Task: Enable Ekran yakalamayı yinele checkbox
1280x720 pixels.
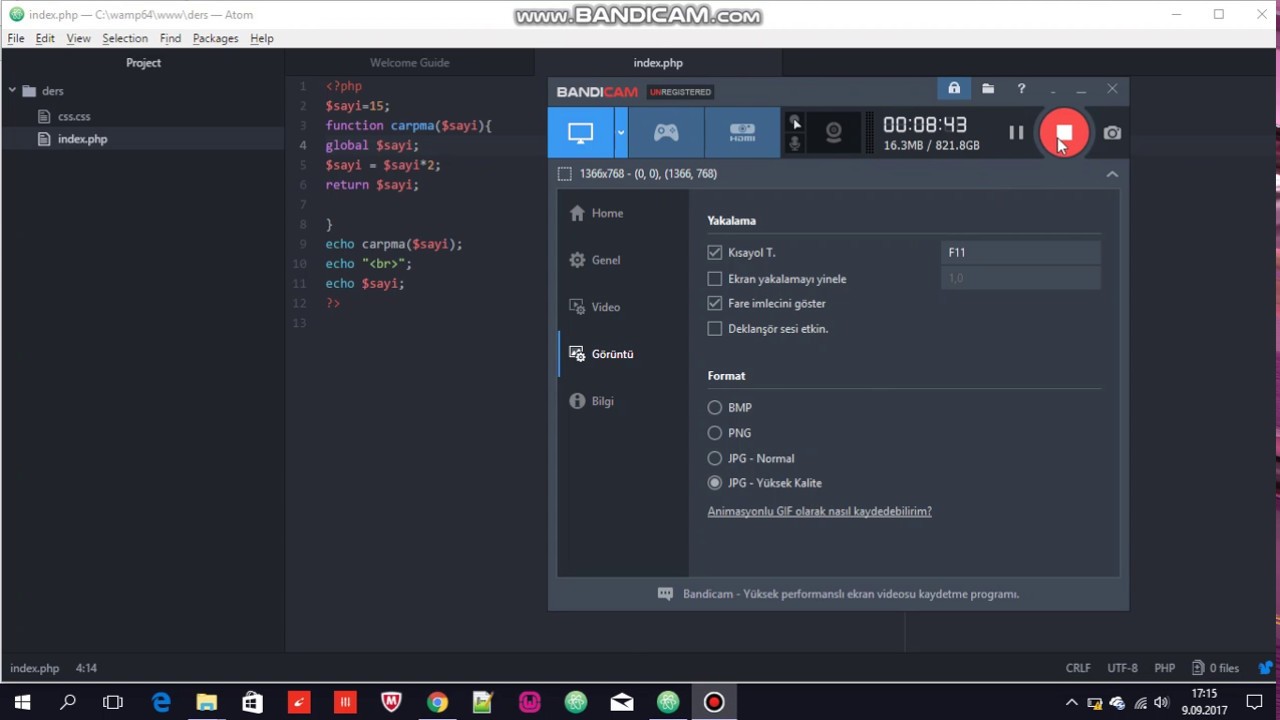Action: pos(715,279)
